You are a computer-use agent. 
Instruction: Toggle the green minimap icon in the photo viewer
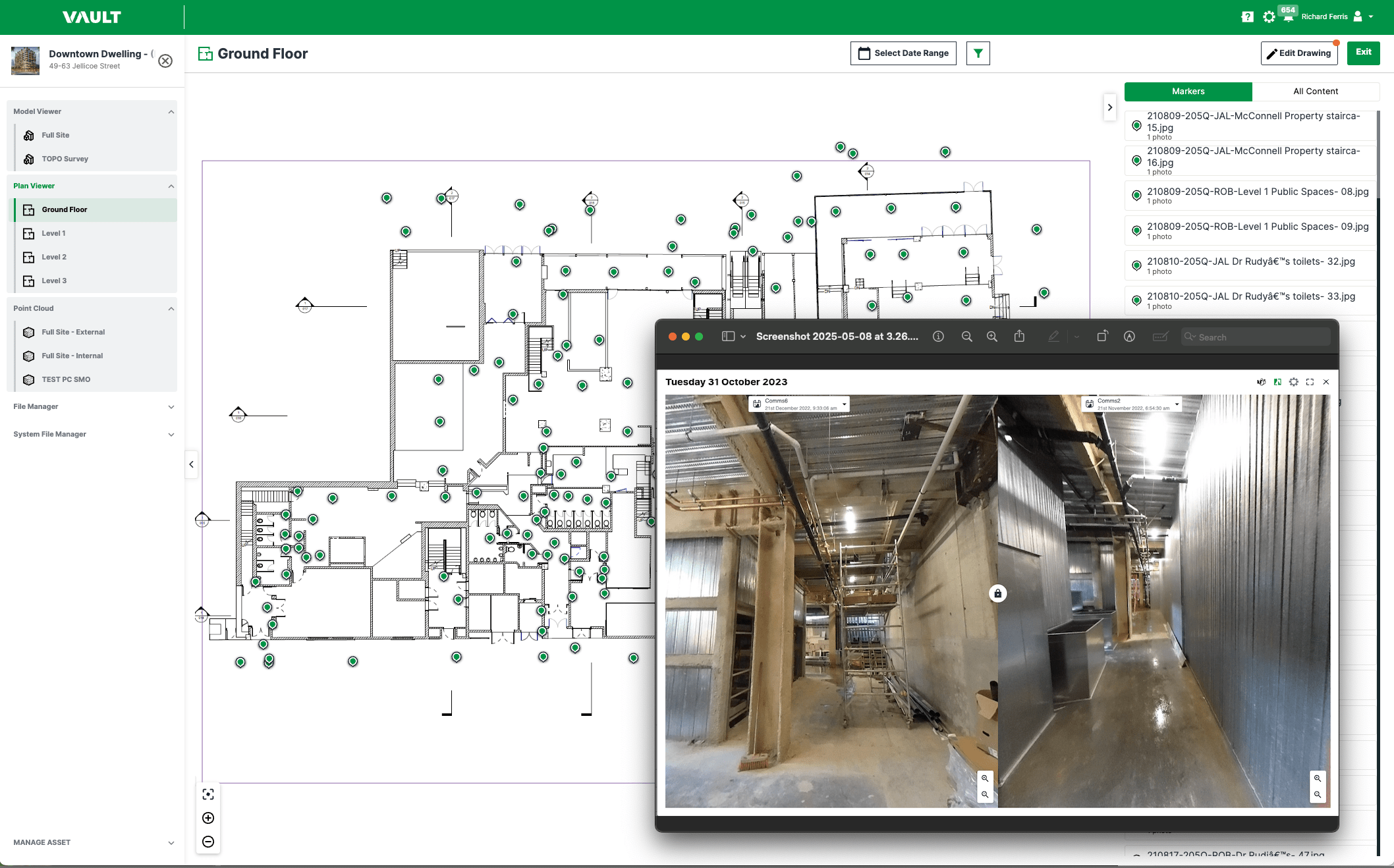click(1278, 382)
